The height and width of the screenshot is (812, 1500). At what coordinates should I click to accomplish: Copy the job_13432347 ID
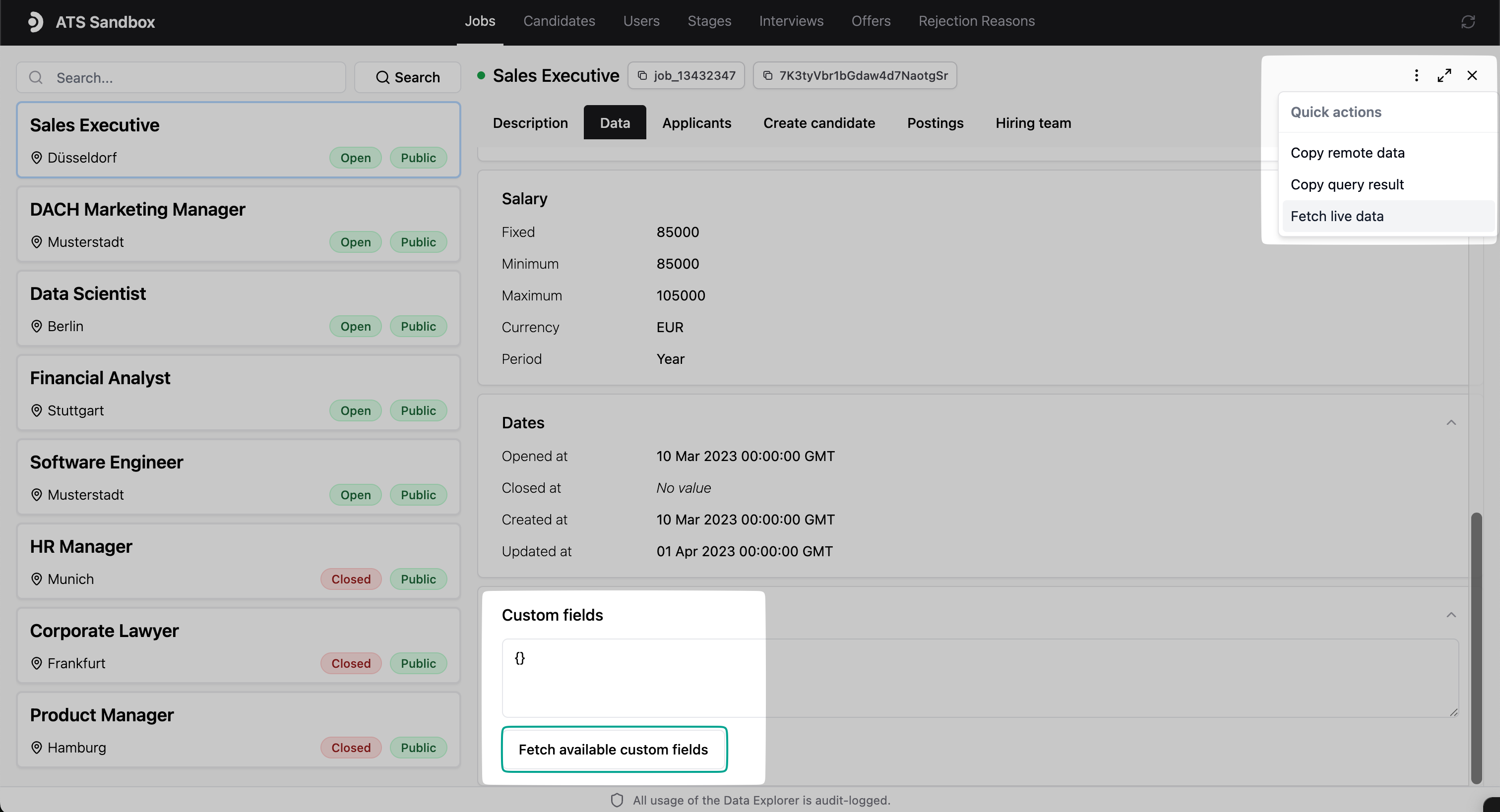click(686, 76)
